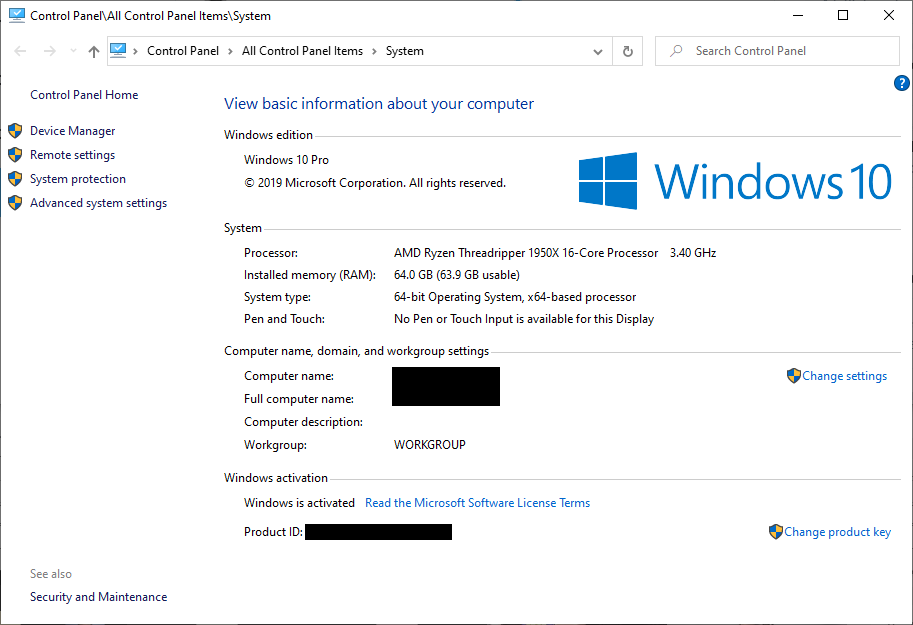913x625 pixels.
Task: Open Control Panel Home
Action: [84, 95]
